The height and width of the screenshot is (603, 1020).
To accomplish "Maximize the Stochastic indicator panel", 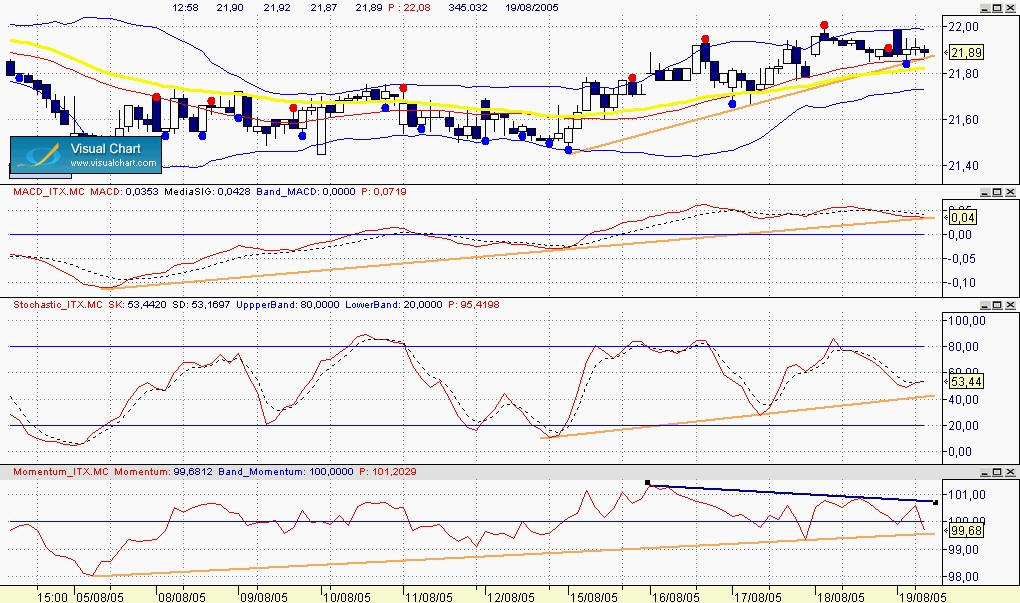I will click(x=997, y=303).
